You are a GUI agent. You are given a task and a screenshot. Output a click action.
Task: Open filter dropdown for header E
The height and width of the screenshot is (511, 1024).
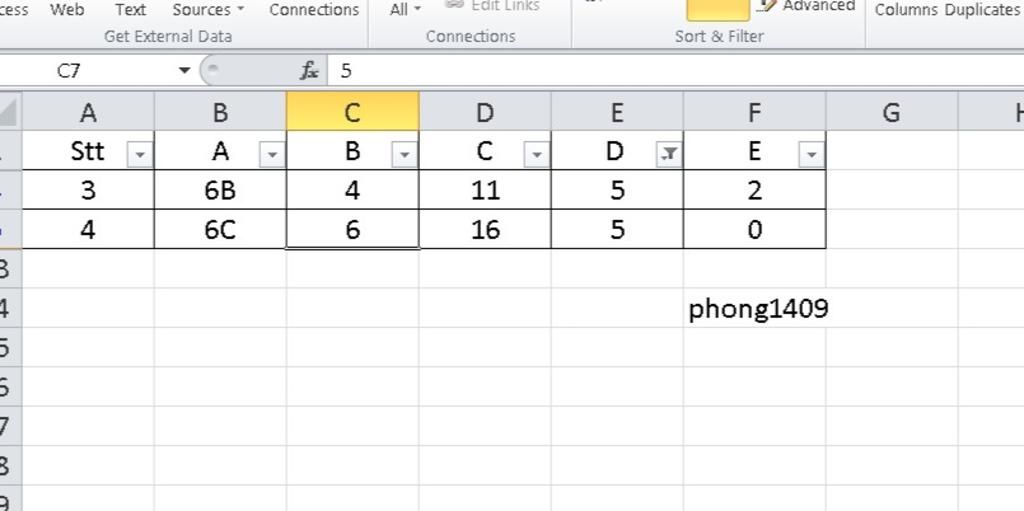point(812,155)
